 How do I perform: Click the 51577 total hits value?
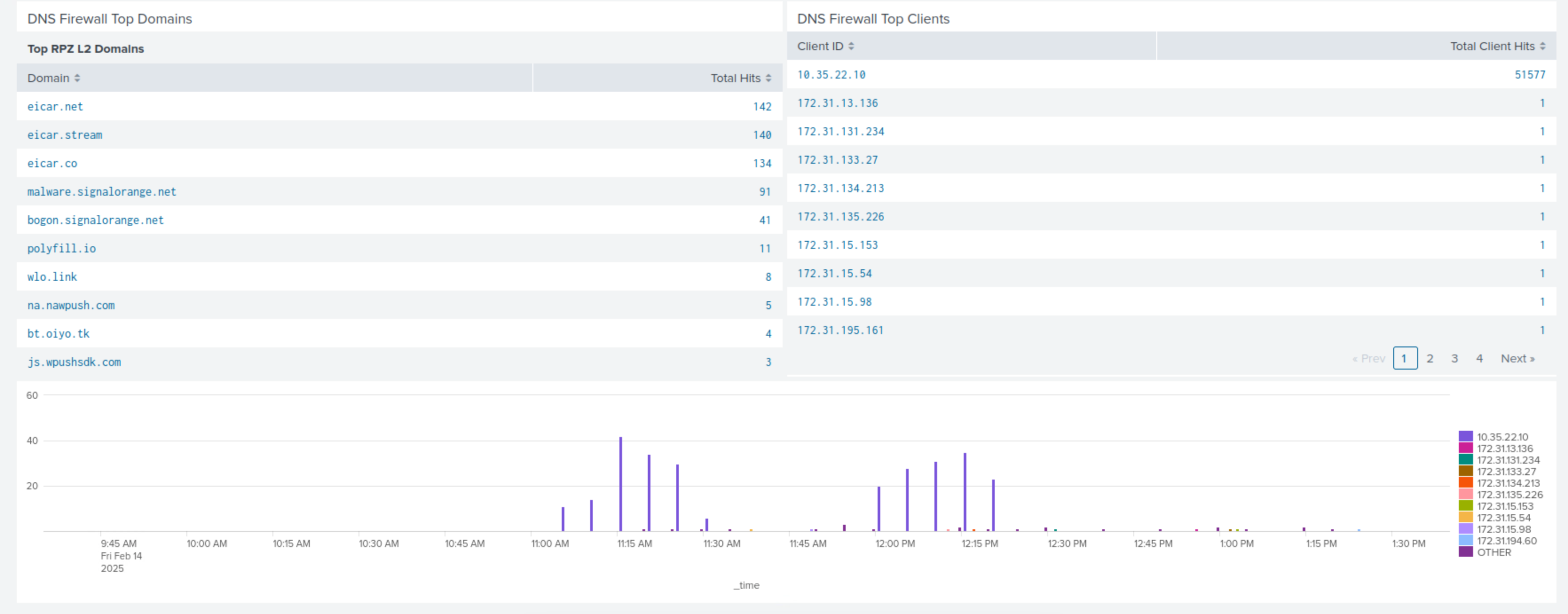pos(1530,75)
